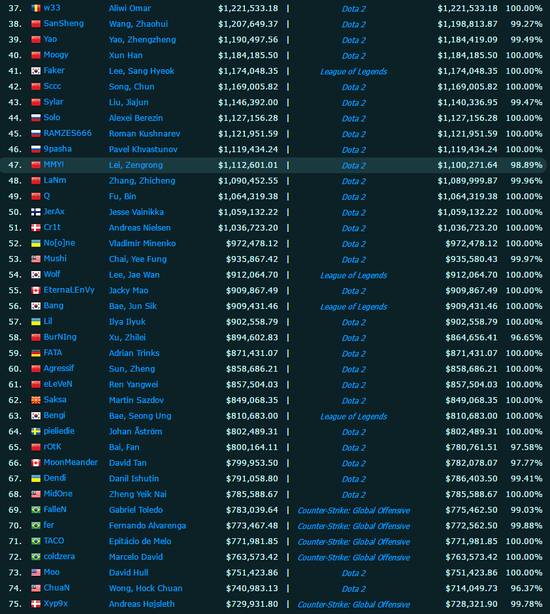Click the Malaysia flag beside MidOne
The height and width of the screenshot is (614, 550).
click(x=36, y=494)
